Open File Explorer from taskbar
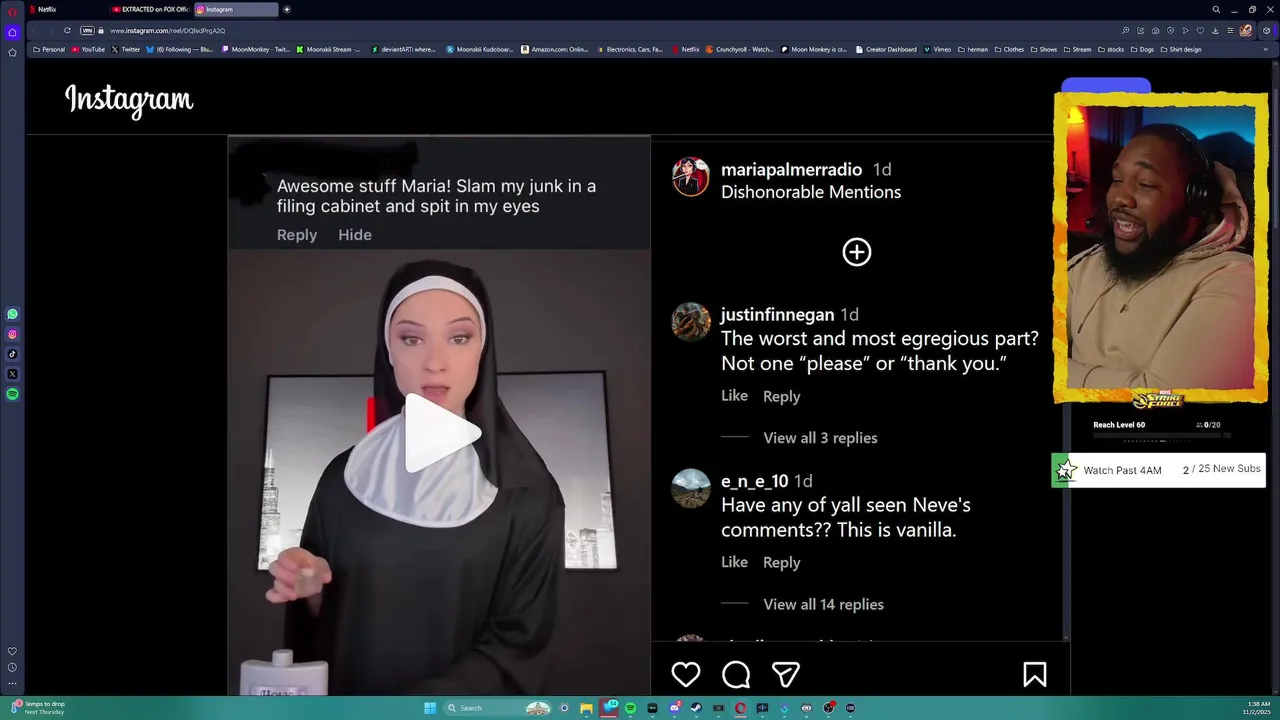This screenshot has height=720, width=1280. pos(586,708)
